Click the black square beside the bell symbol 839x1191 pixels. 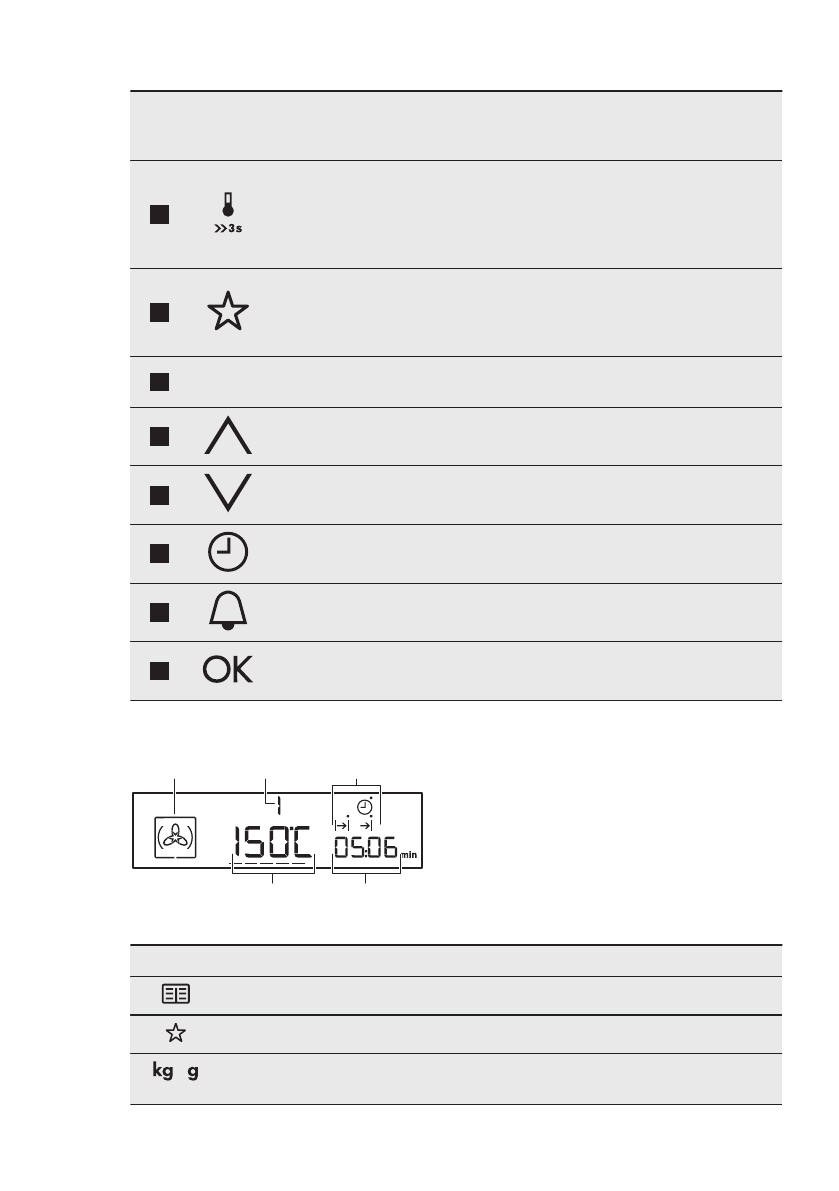(157, 612)
